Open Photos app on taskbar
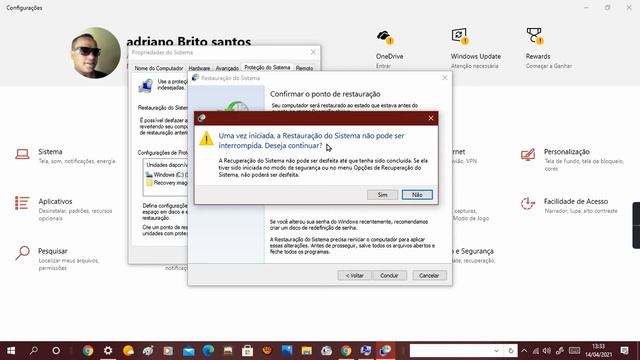The height and width of the screenshot is (360, 640). pos(287,351)
